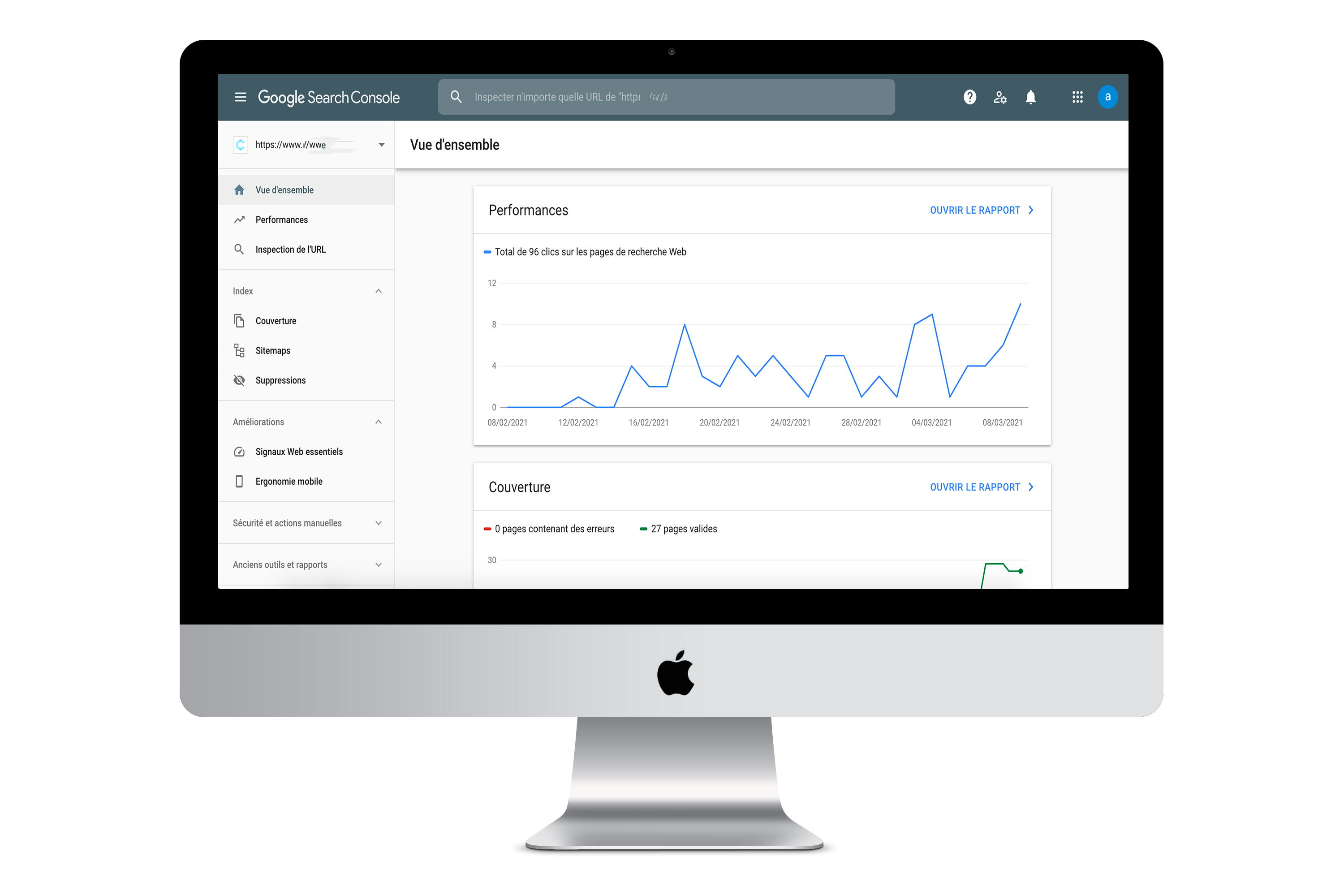Click the Inspection de l'URL icon

click(239, 249)
